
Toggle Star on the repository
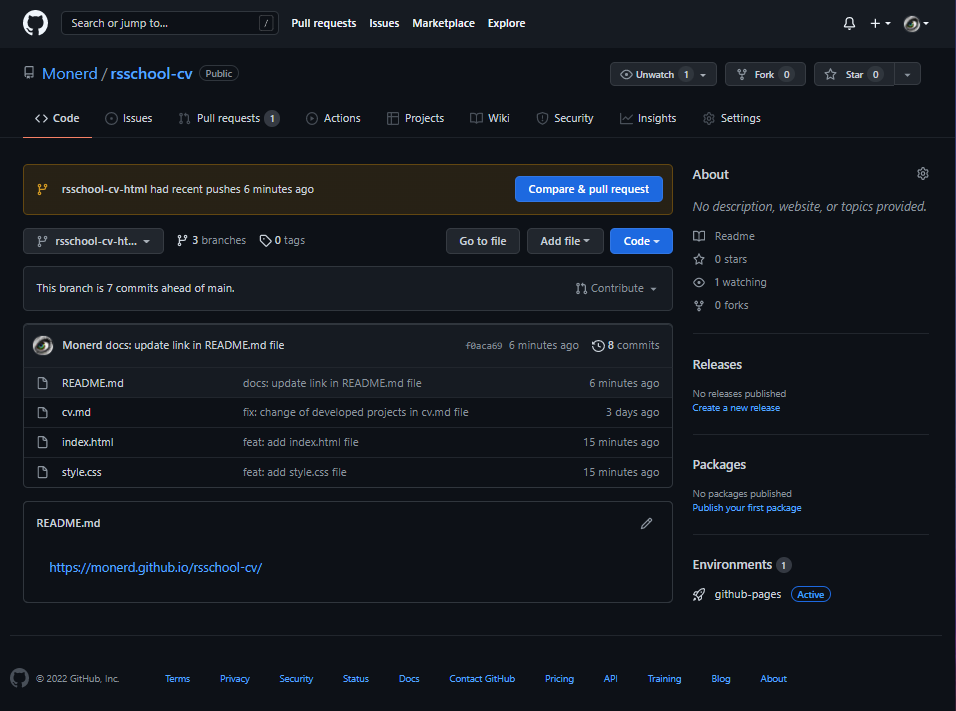coord(854,74)
